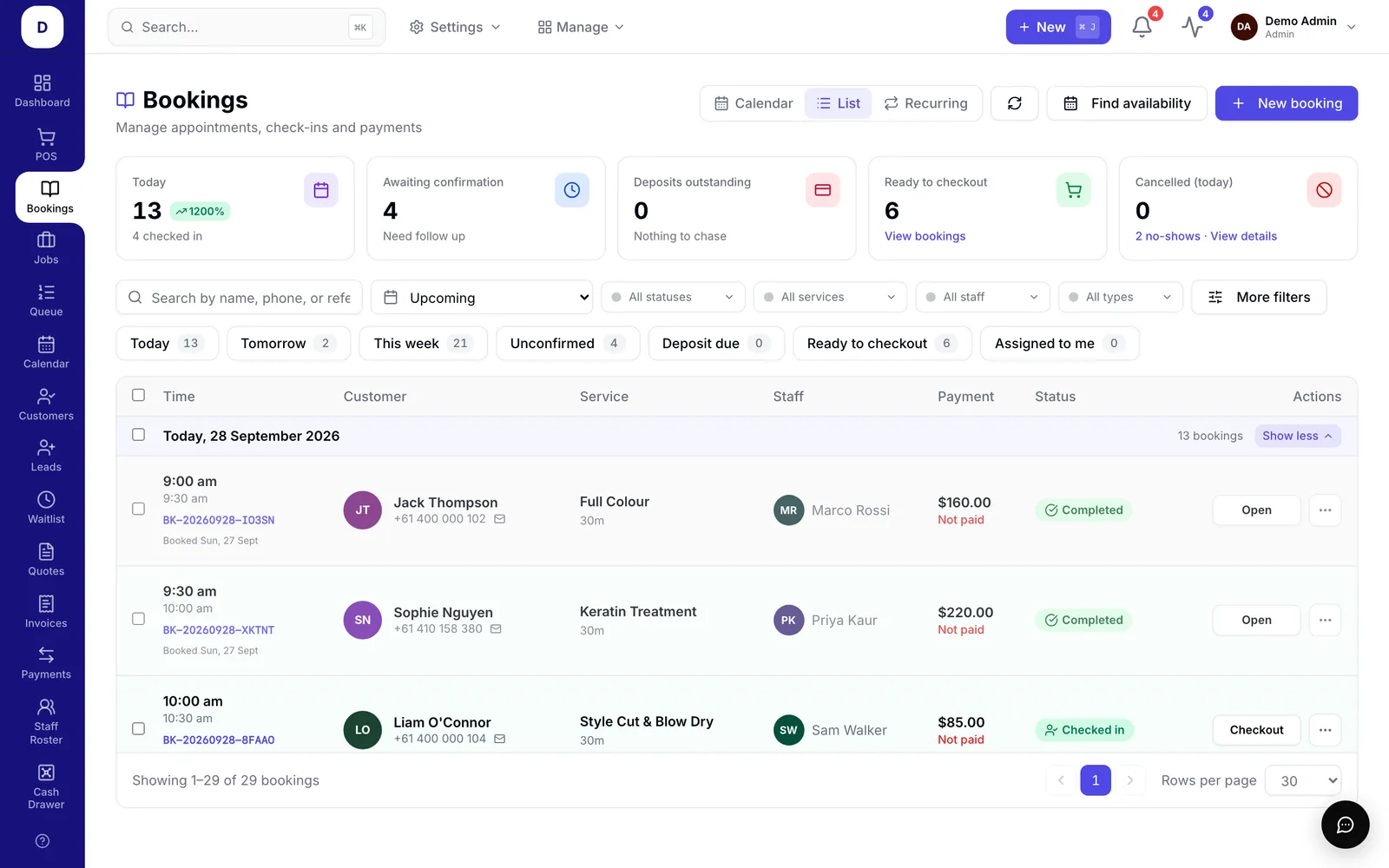Follow the View bookings link
1389x868 pixels.
[925, 236]
